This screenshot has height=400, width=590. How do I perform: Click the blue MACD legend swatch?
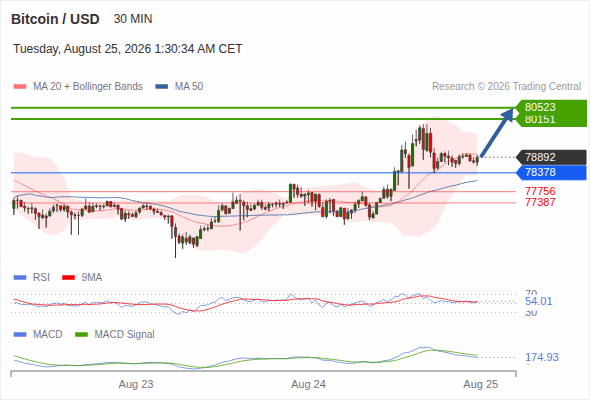pos(20,335)
